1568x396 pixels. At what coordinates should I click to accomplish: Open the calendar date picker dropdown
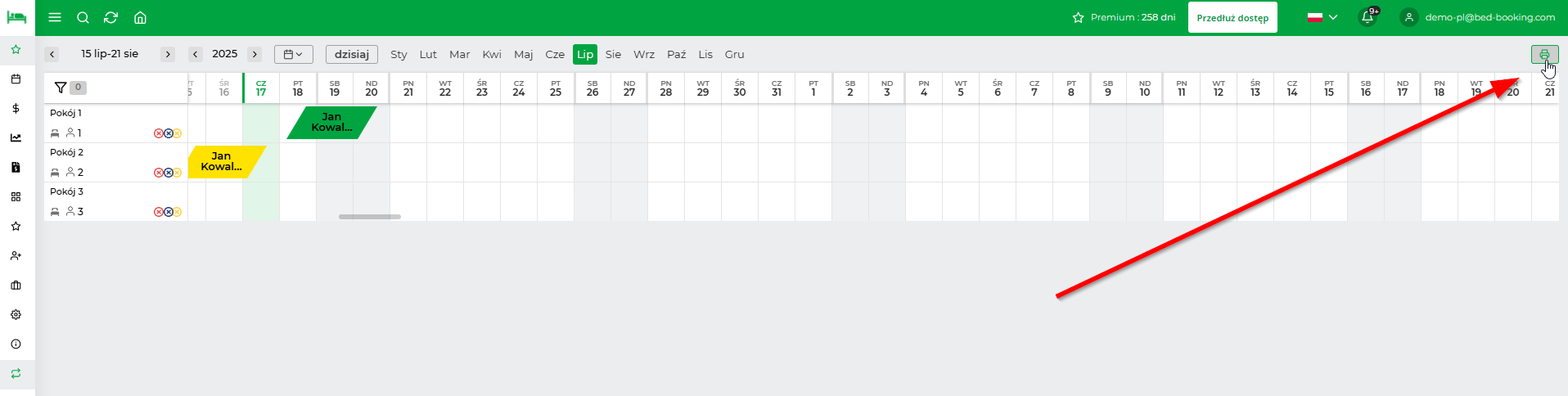(293, 55)
